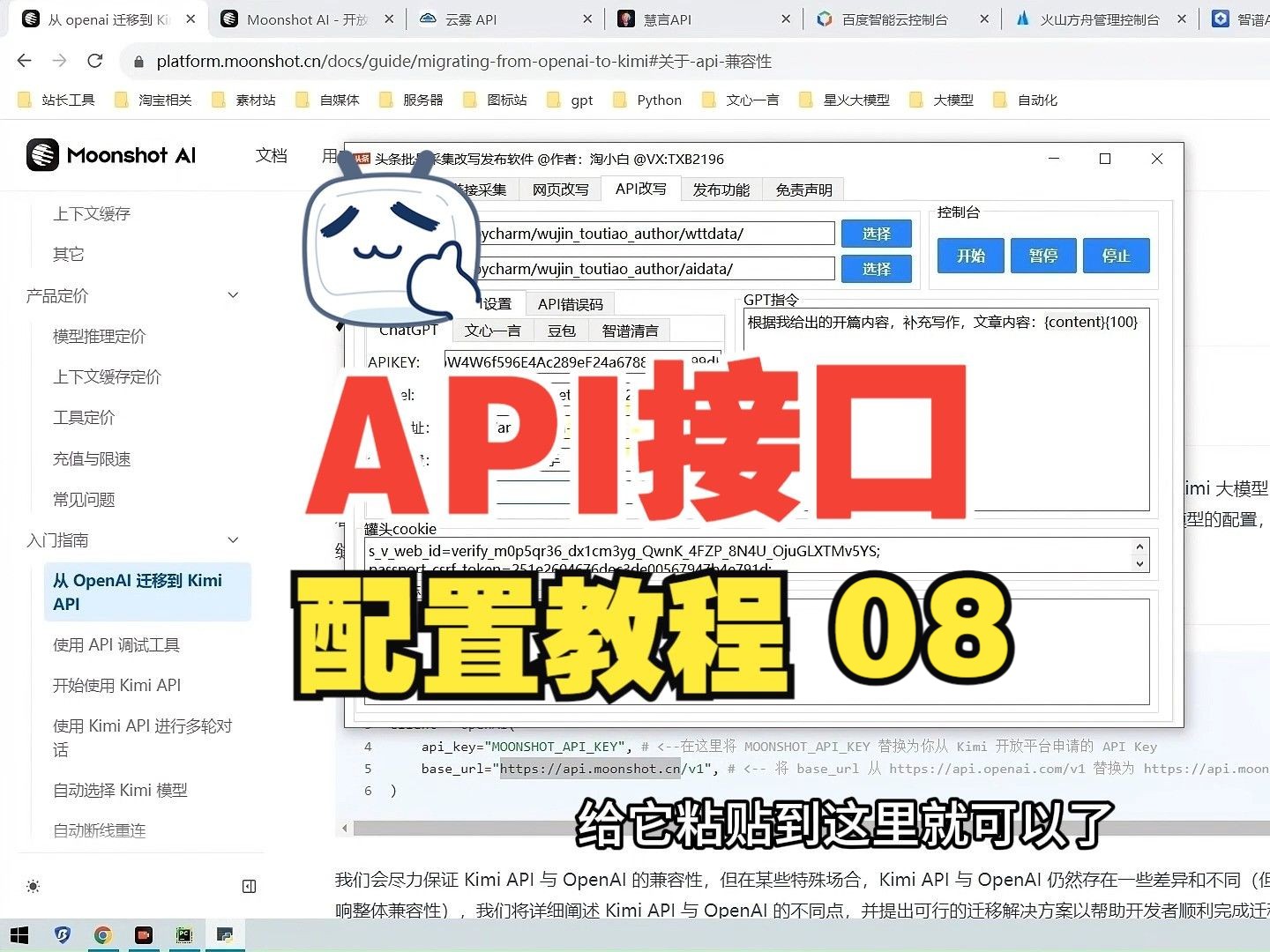Click the left arrow of the code block scrollbar
This screenshot has width=1270, height=952.
[x=345, y=829]
